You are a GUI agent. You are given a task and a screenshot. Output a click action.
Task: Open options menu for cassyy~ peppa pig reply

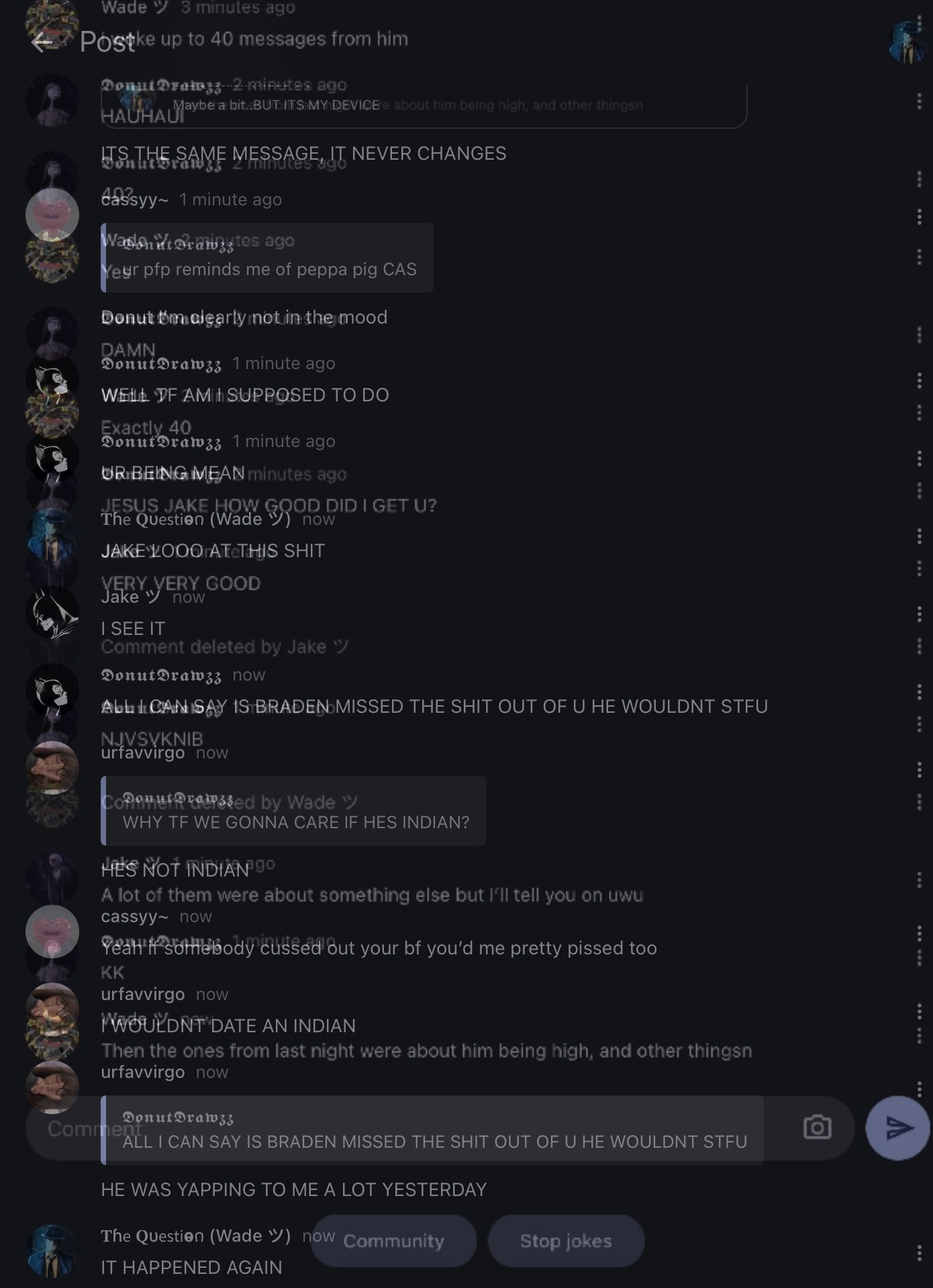tap(919, 216)
